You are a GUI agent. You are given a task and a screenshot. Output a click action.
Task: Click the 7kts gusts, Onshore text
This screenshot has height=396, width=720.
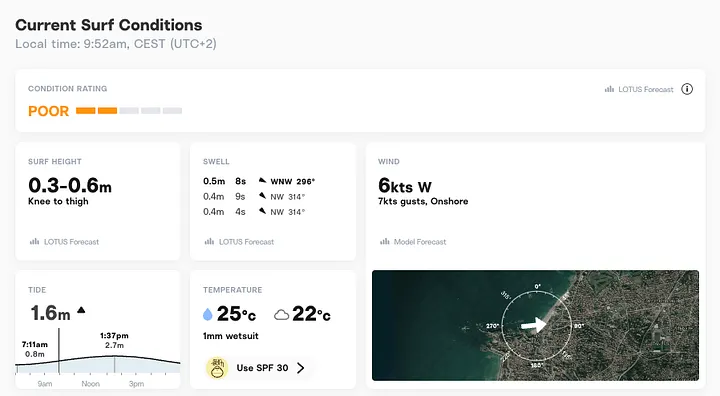[423, 201]
